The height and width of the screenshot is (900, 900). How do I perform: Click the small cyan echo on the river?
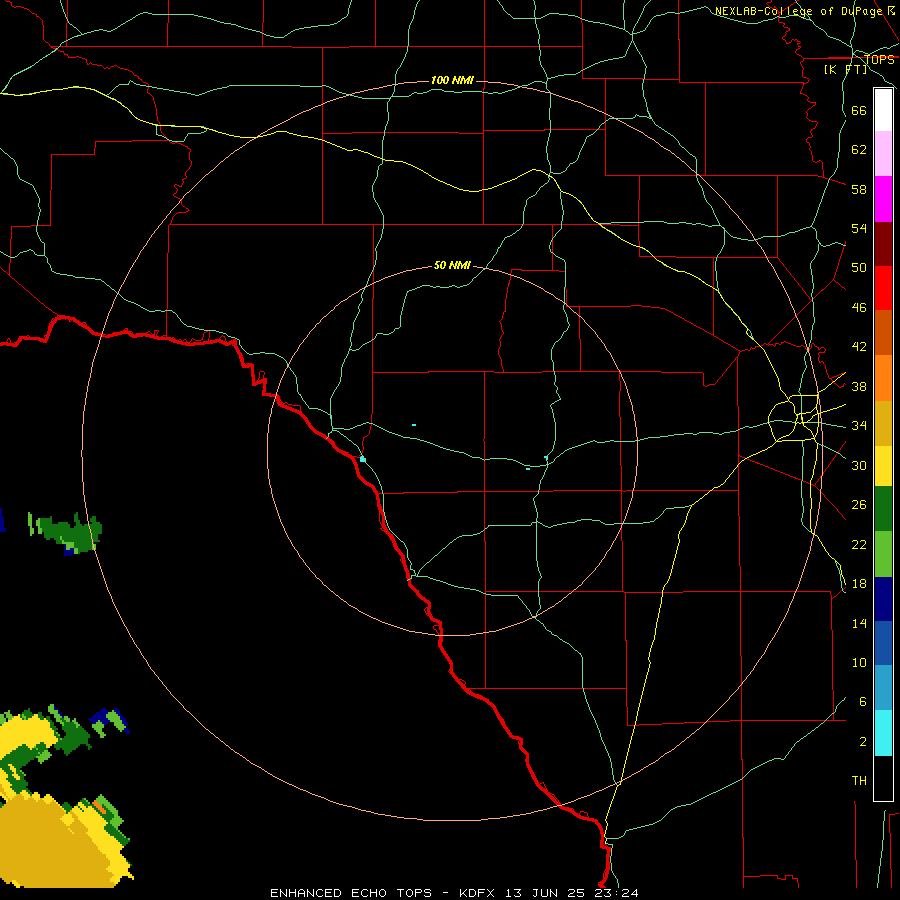tap(363, 459)
